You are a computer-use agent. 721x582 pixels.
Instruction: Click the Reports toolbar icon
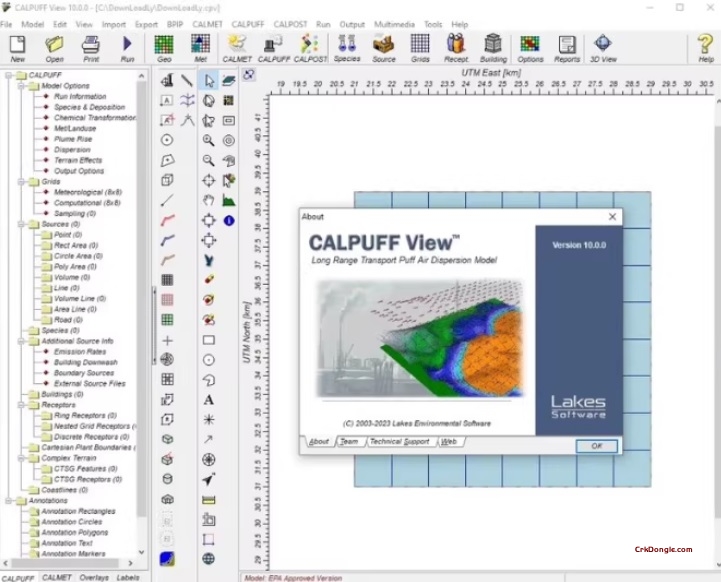coord(567,48)
